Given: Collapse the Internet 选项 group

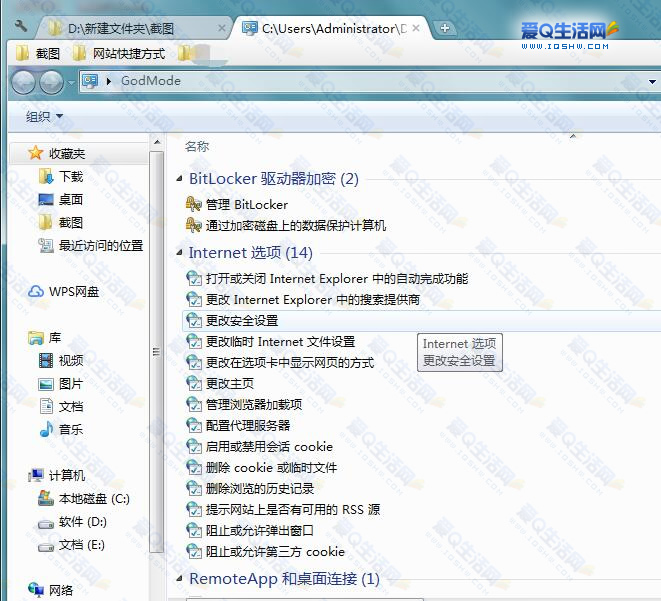Looking at the screenshot, I should [x=179, y=253].
